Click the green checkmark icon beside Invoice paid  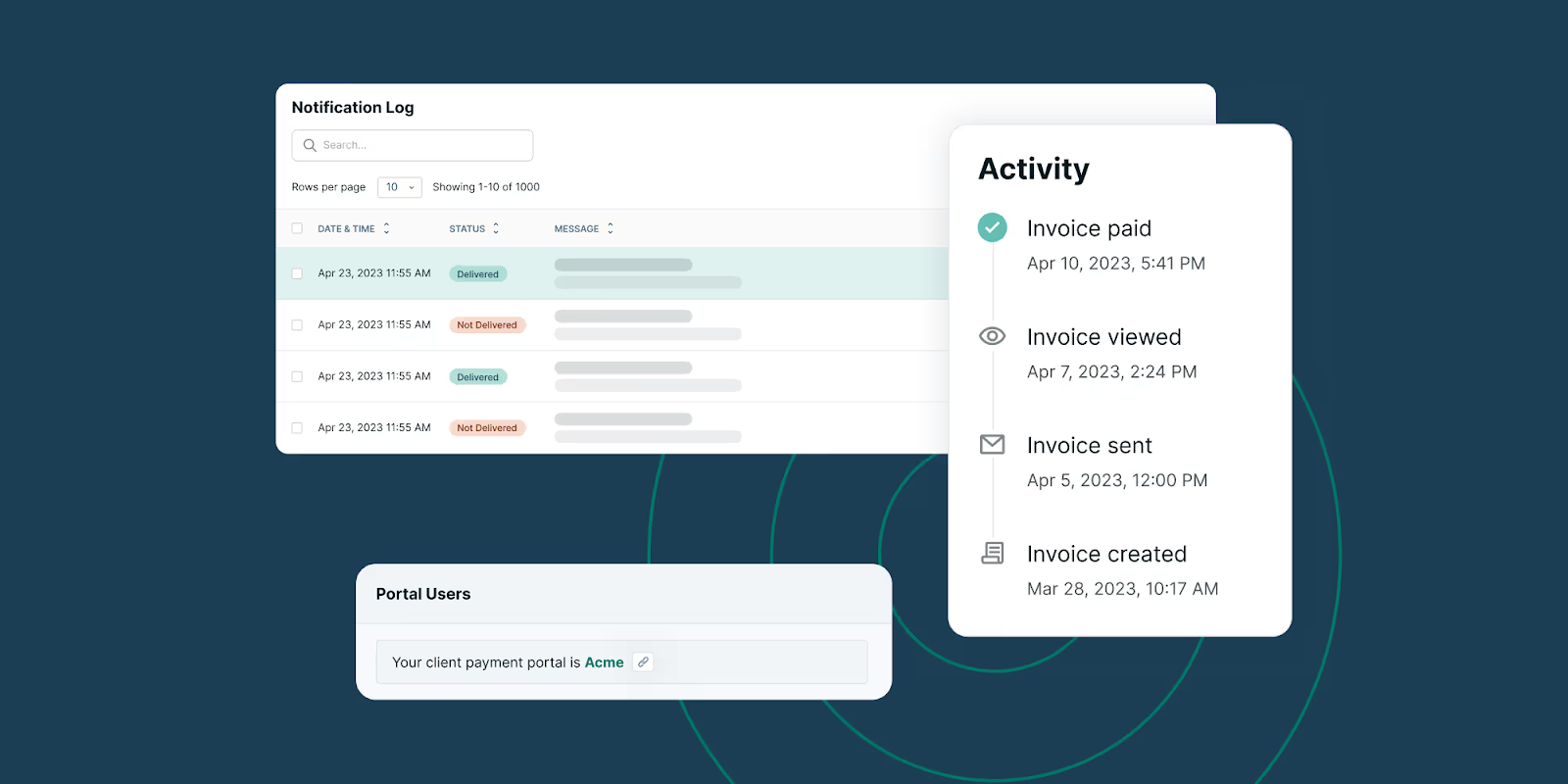(x=992, y=227)
